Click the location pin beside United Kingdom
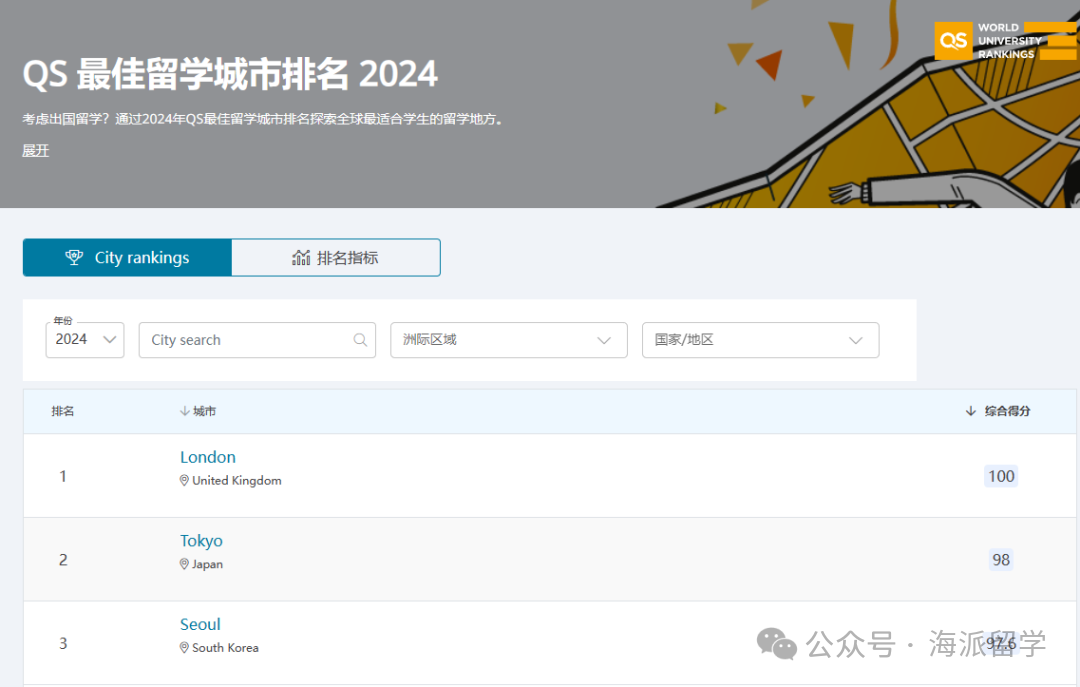1080x687 pixels. point(184,480)
